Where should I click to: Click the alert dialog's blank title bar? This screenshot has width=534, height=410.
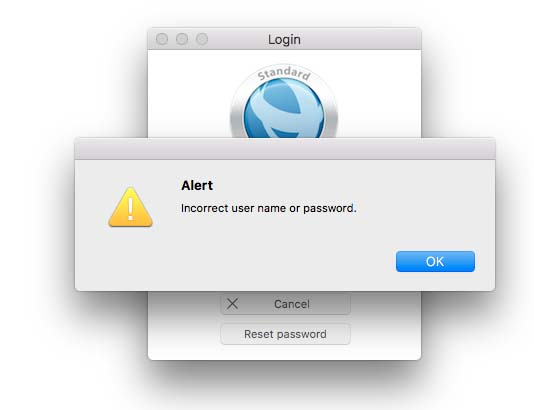tap(285, 148)
